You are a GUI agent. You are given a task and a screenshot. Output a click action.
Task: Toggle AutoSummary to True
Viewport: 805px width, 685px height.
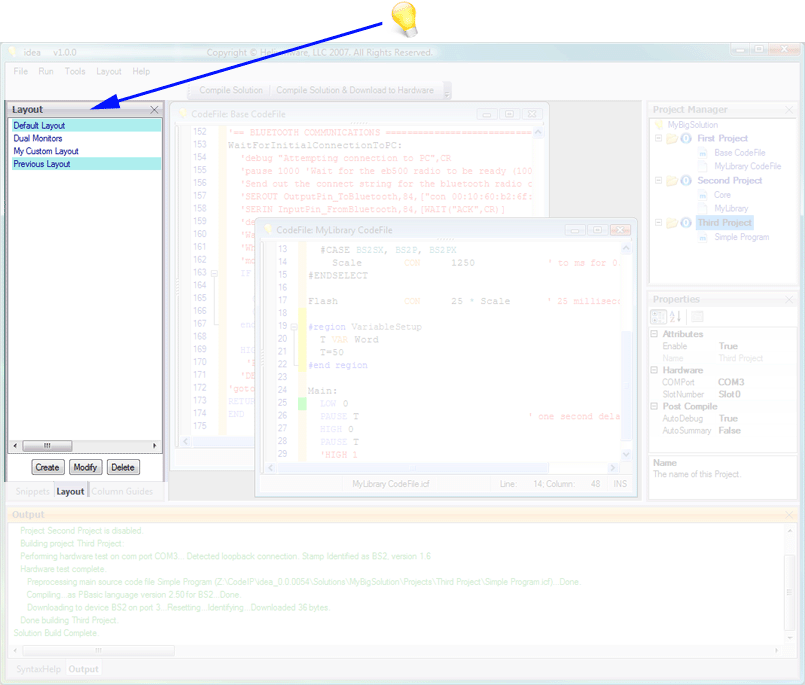click(728, 430)
